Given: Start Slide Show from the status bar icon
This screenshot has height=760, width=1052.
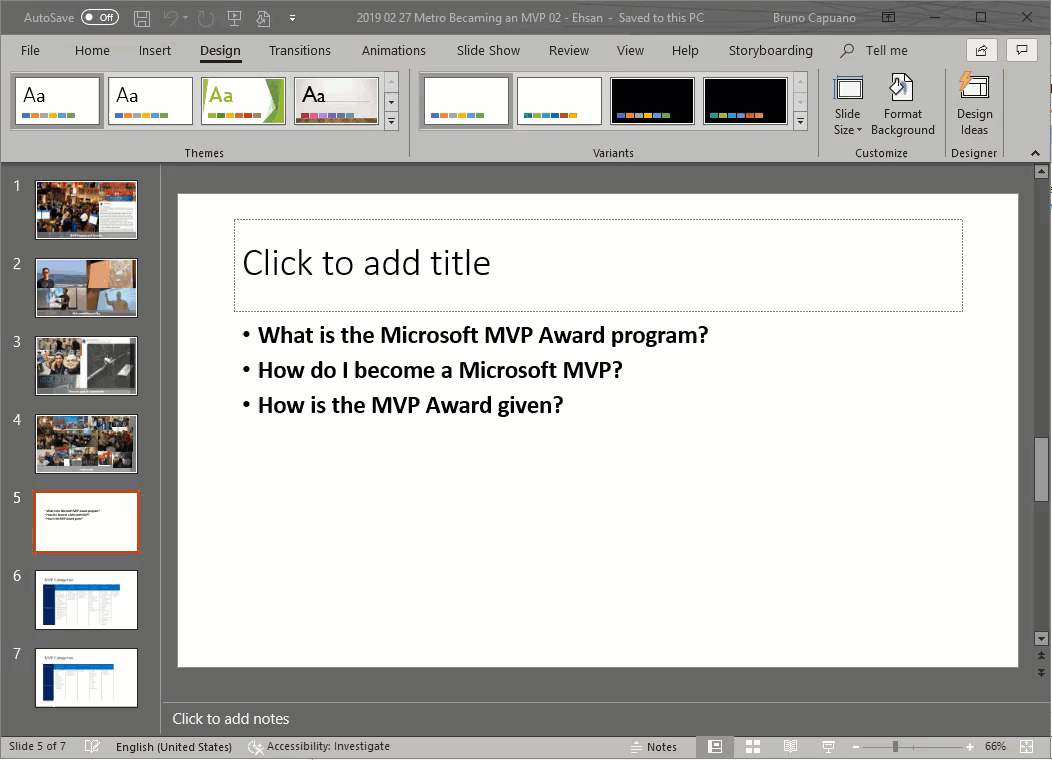Looking at the screenshot, I should click(x=828, y=746).
